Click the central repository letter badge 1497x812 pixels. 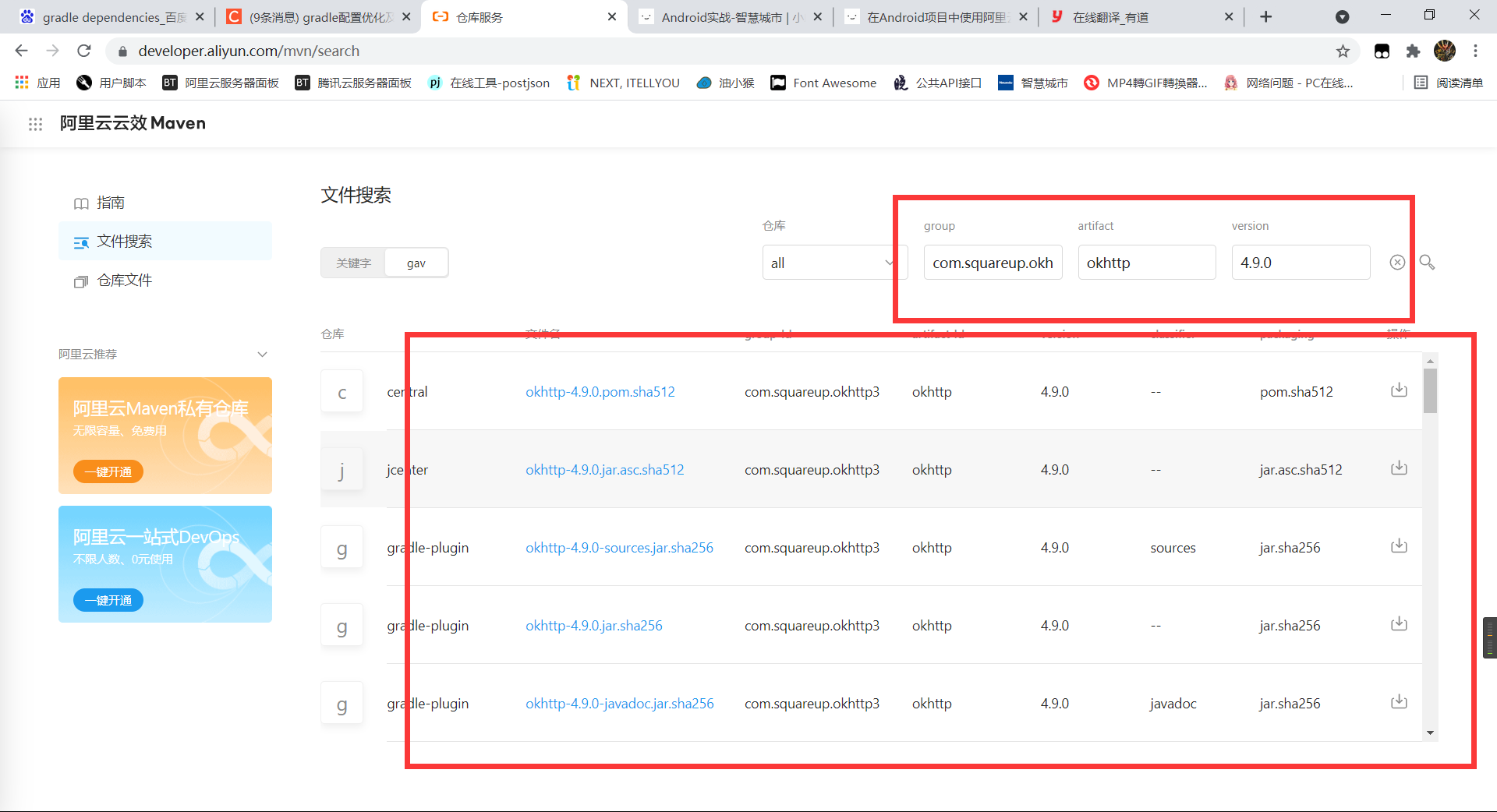pos(342,392)
